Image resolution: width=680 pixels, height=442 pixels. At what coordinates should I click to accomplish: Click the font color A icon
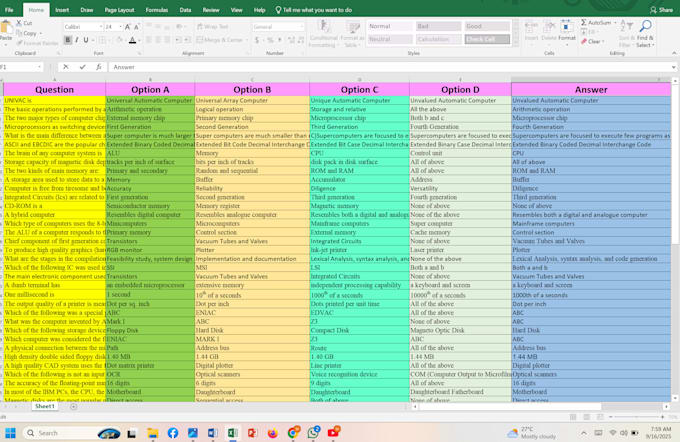(x=132, y=40)
